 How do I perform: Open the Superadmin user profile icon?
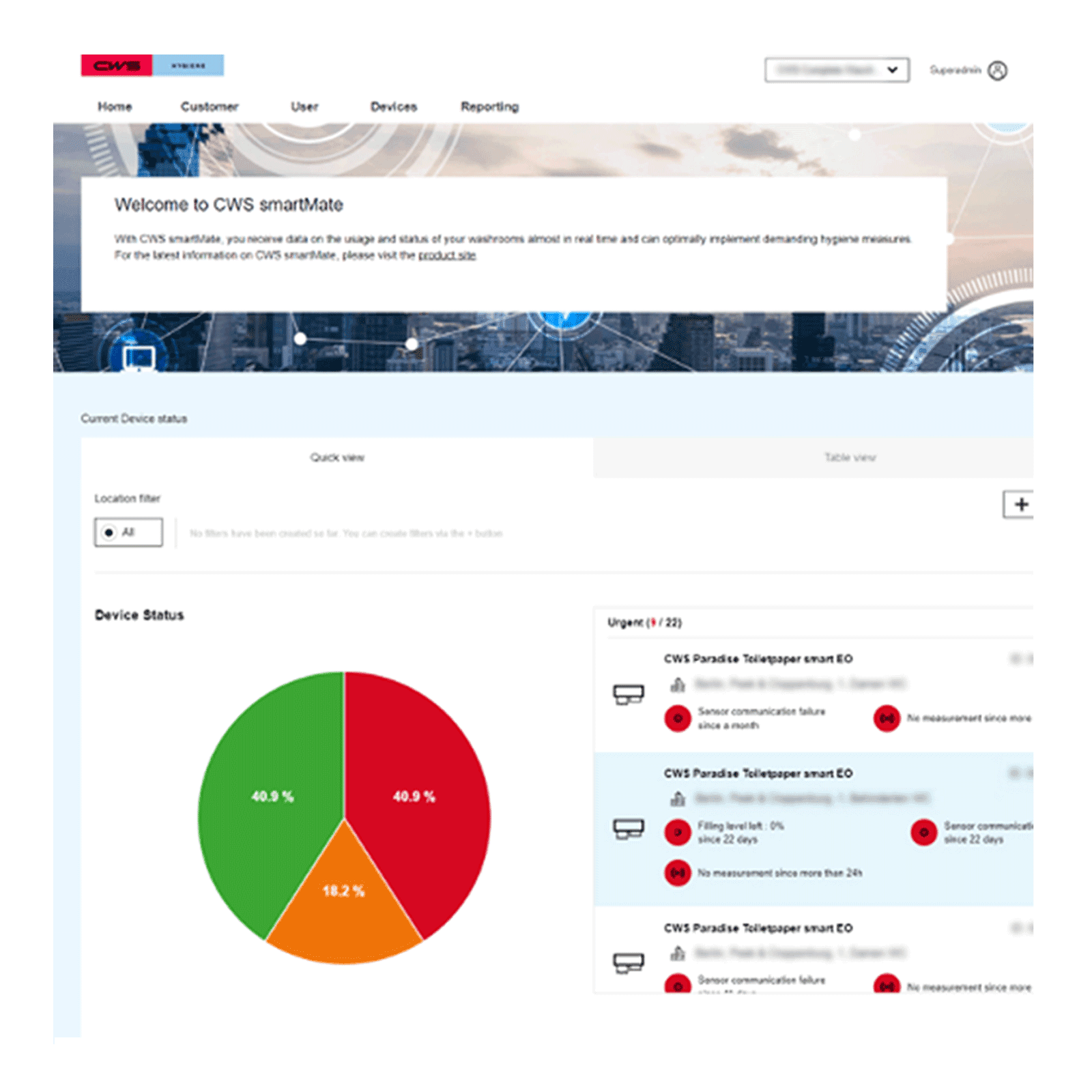click(x=997, y=70)
